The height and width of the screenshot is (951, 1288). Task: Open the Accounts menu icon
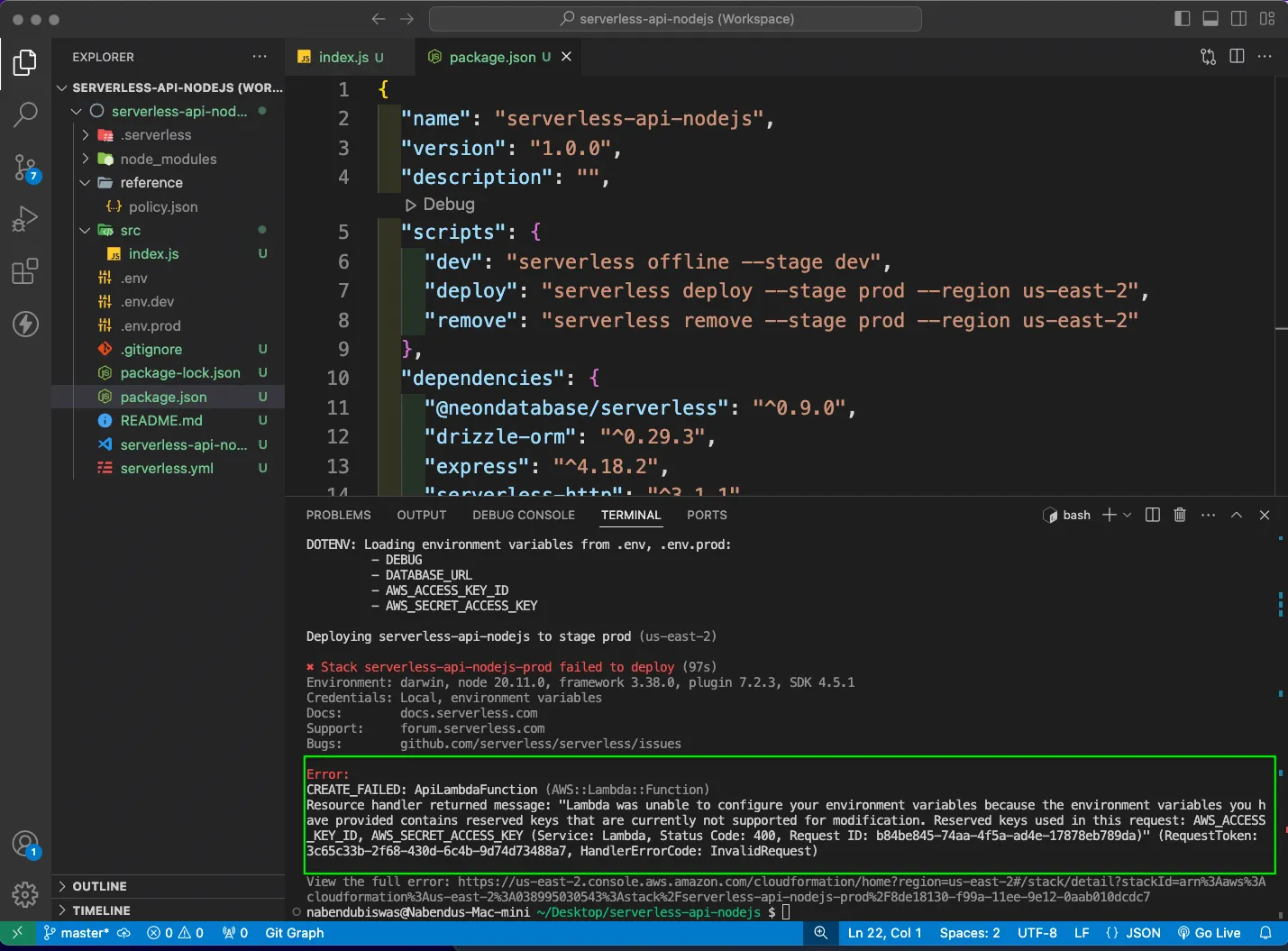coord(25,845)
